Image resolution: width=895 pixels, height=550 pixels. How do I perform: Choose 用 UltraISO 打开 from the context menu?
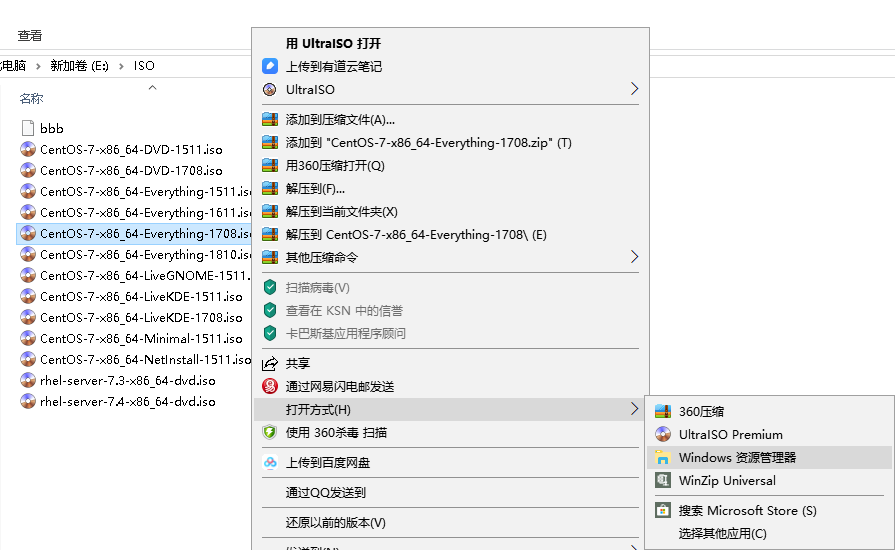(x=333, y=44)
